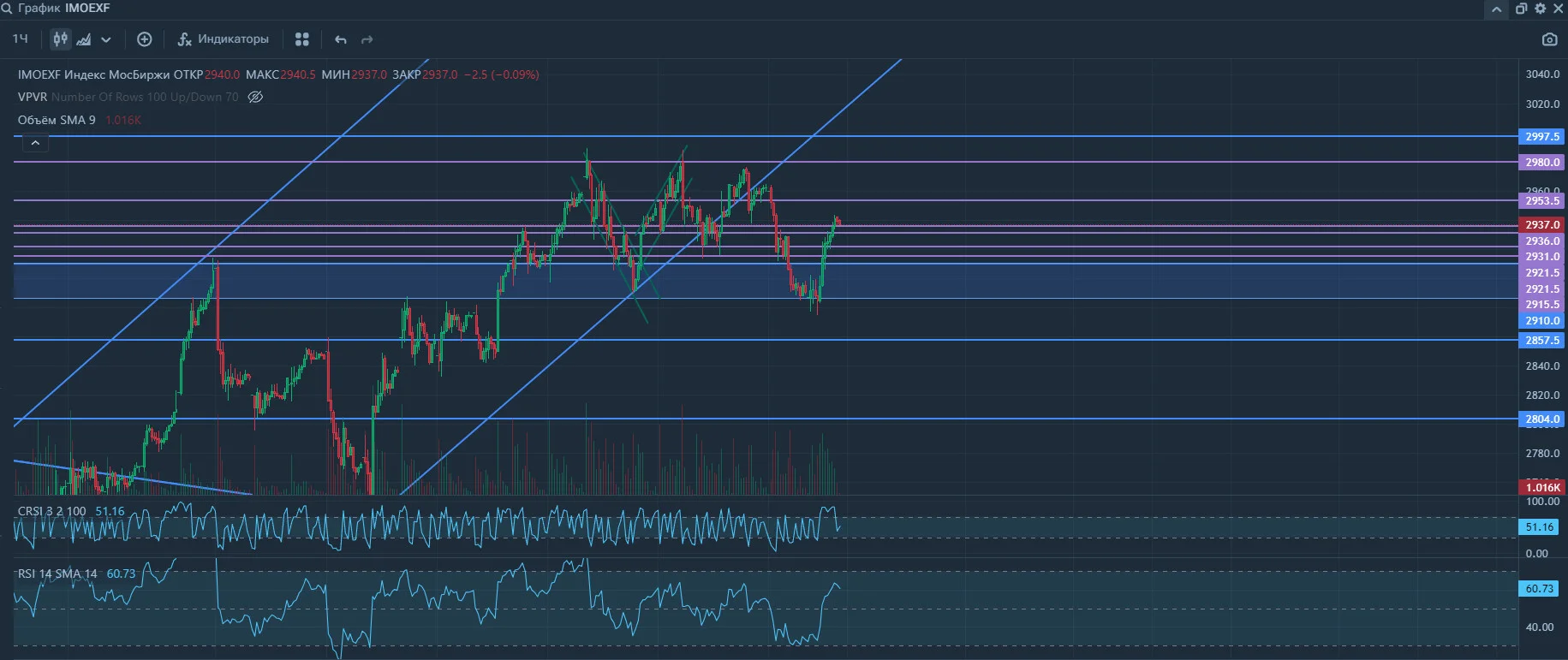The height and width of the screenshot is (660, 1568).
Task: Open the Индикаторы menu
Action: [224, 39]
